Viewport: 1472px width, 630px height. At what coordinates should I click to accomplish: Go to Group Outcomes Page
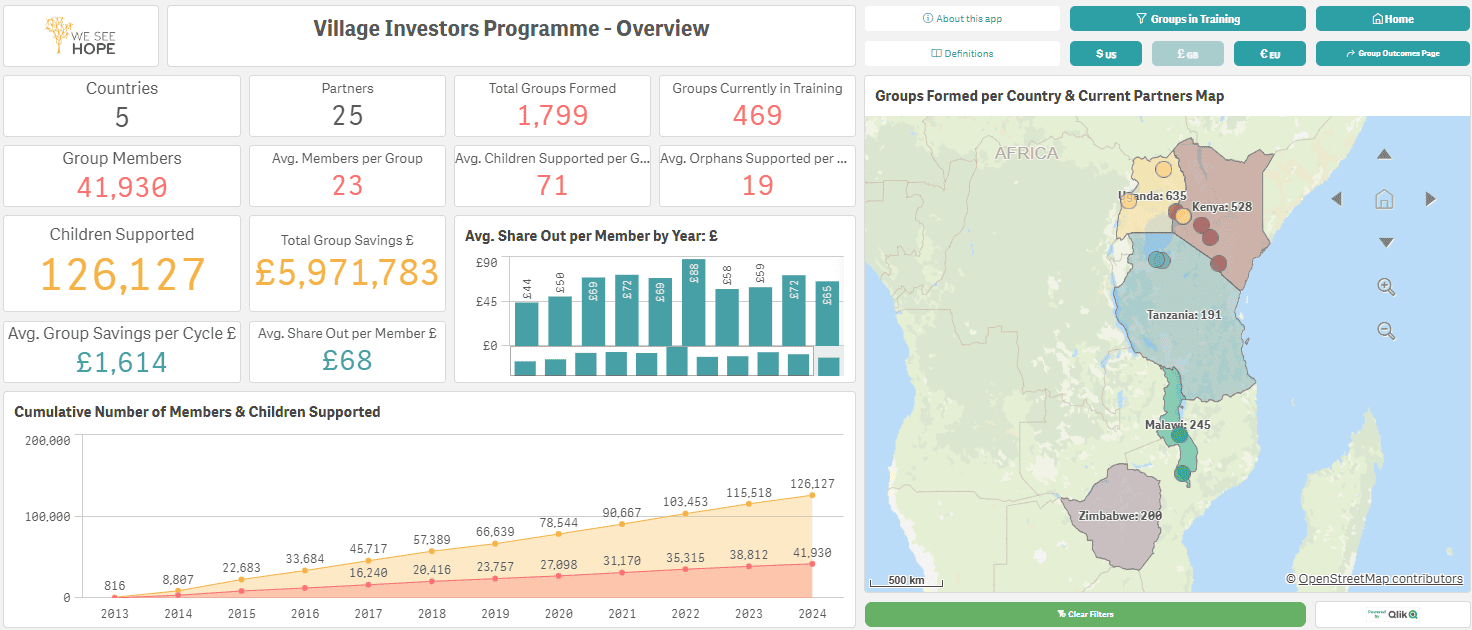coord(1393,54)
